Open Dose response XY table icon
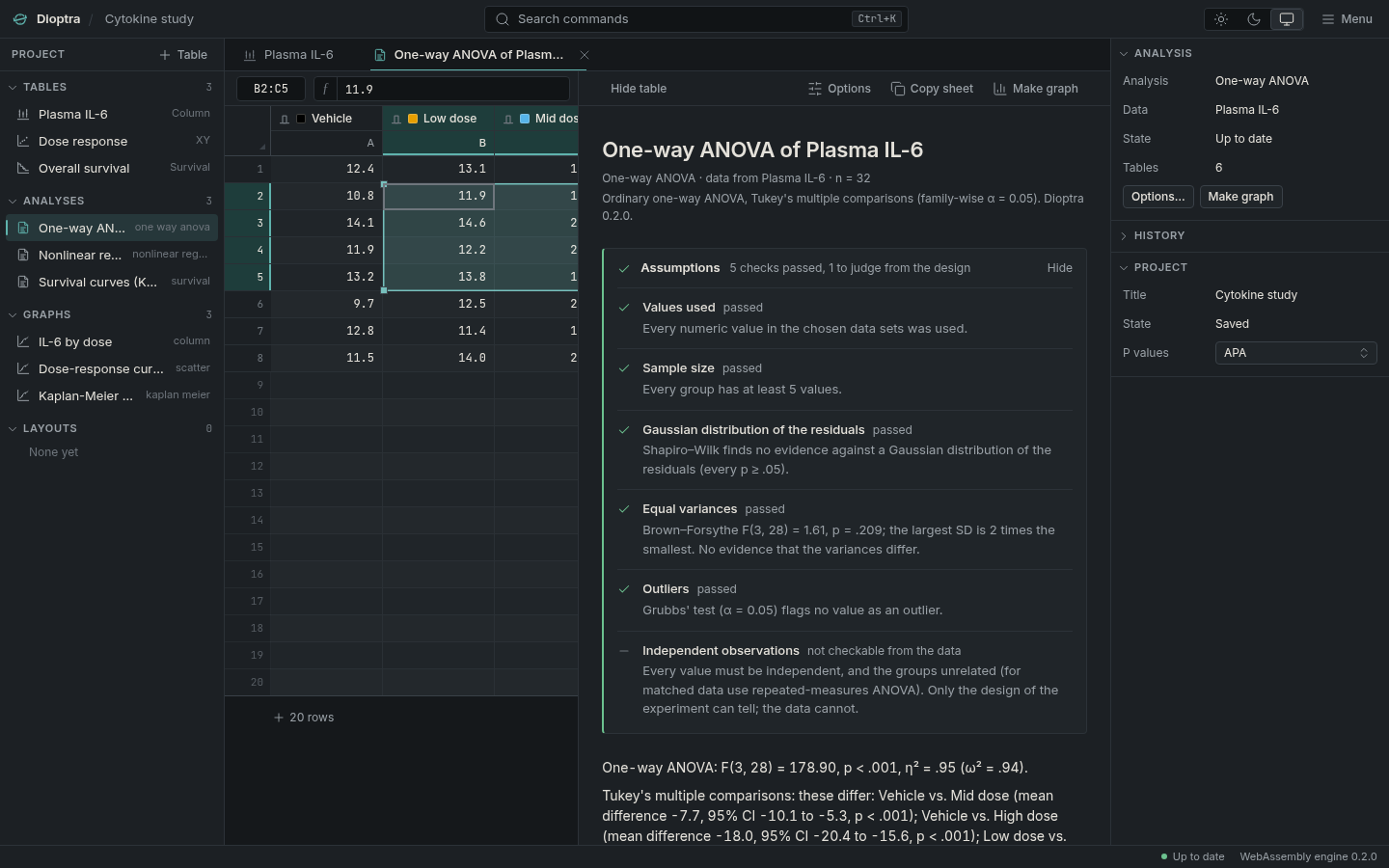The width and height of the screenshot is (1389, 868). pos(23,141)
